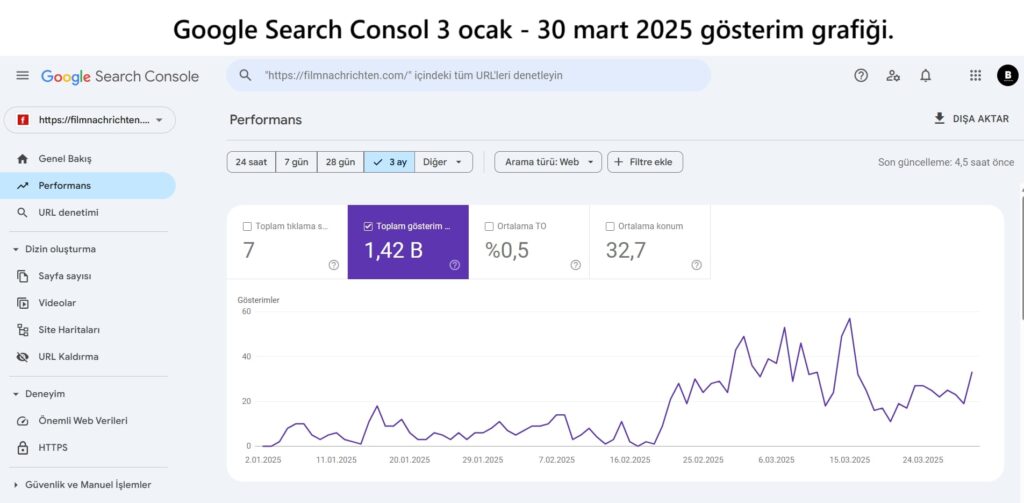Click the 1,42 B impressions value
Screen dimensions: 1024x503
click(393, 250)
